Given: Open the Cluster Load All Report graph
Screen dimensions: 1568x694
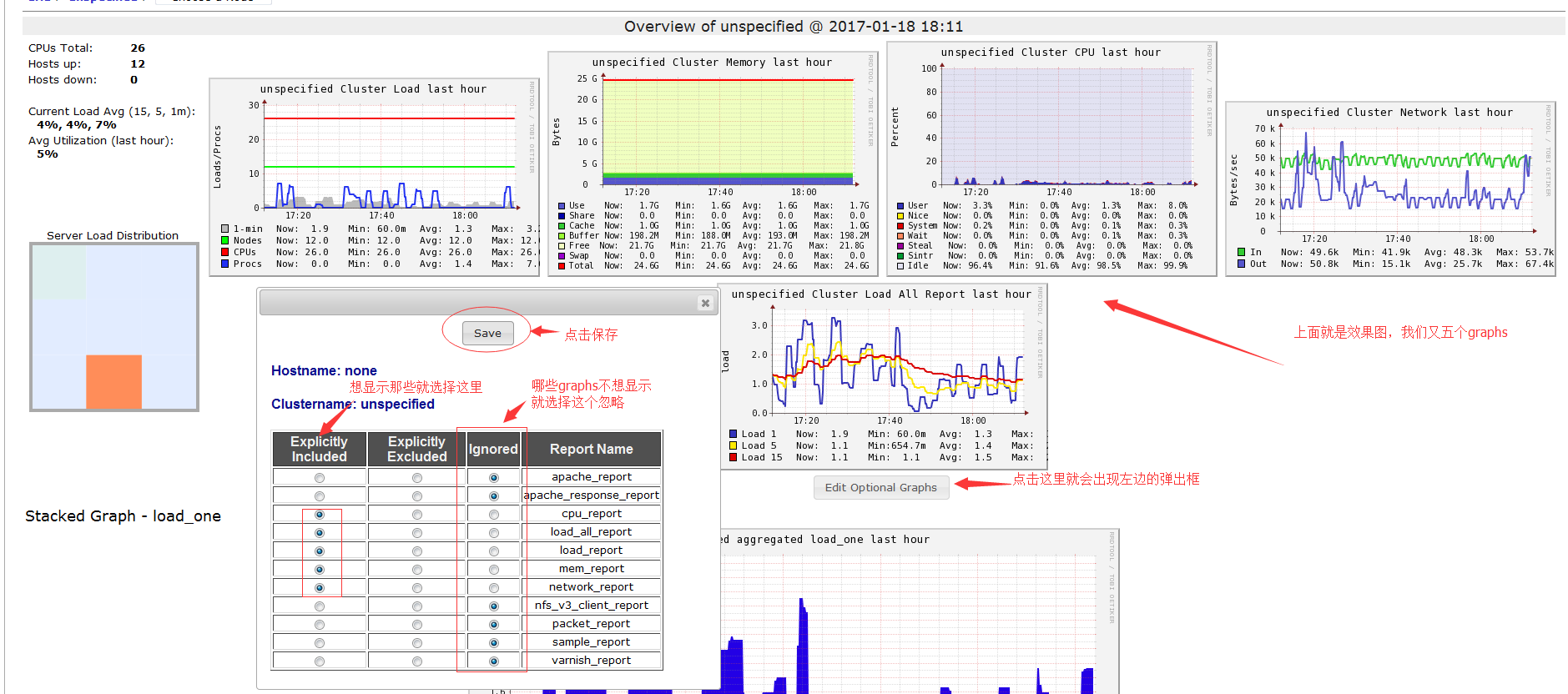Looking at the screenshot, I should click(883, 375).
